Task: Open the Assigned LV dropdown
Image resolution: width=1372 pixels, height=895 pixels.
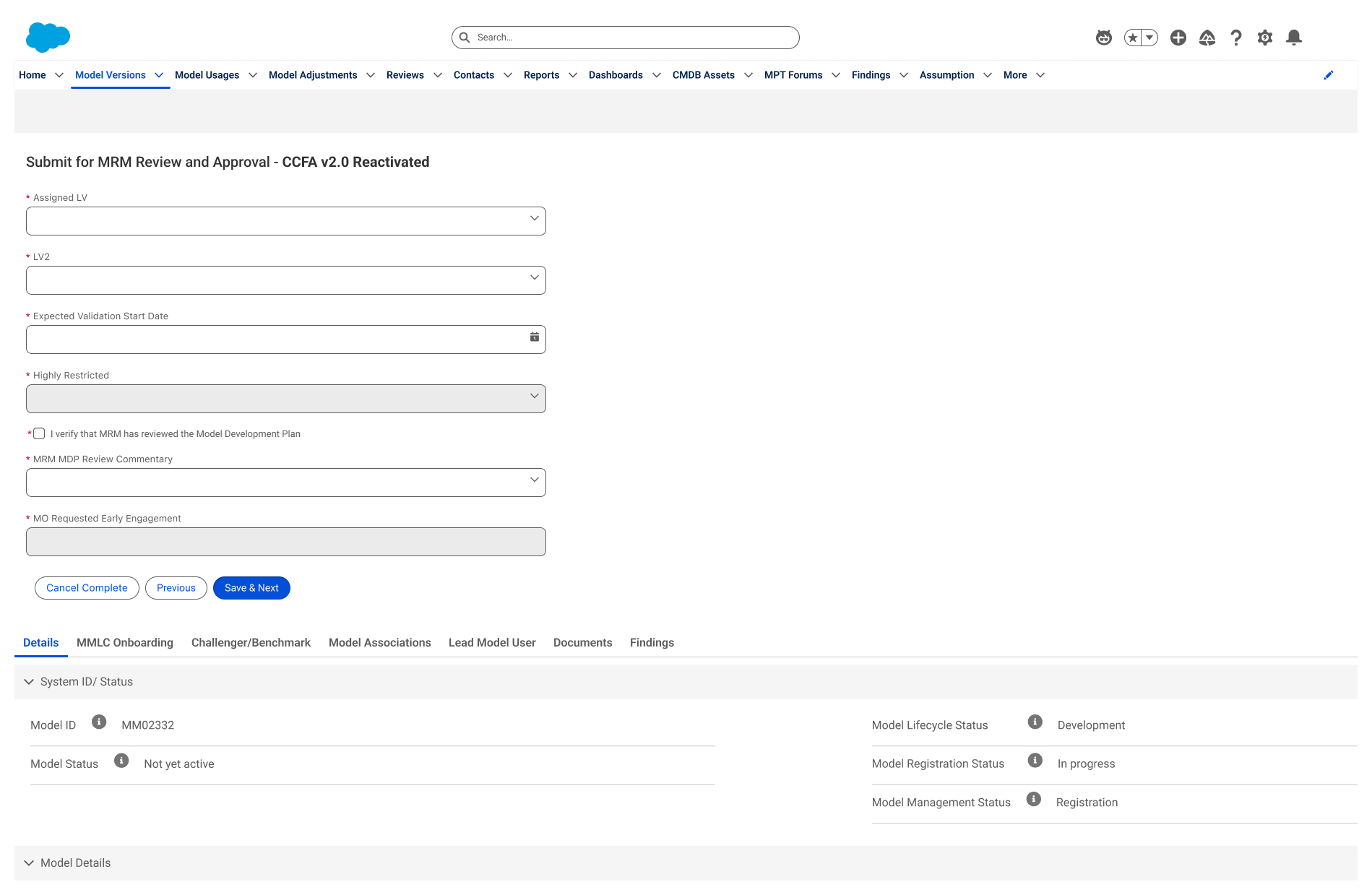Action: point(286,221)
